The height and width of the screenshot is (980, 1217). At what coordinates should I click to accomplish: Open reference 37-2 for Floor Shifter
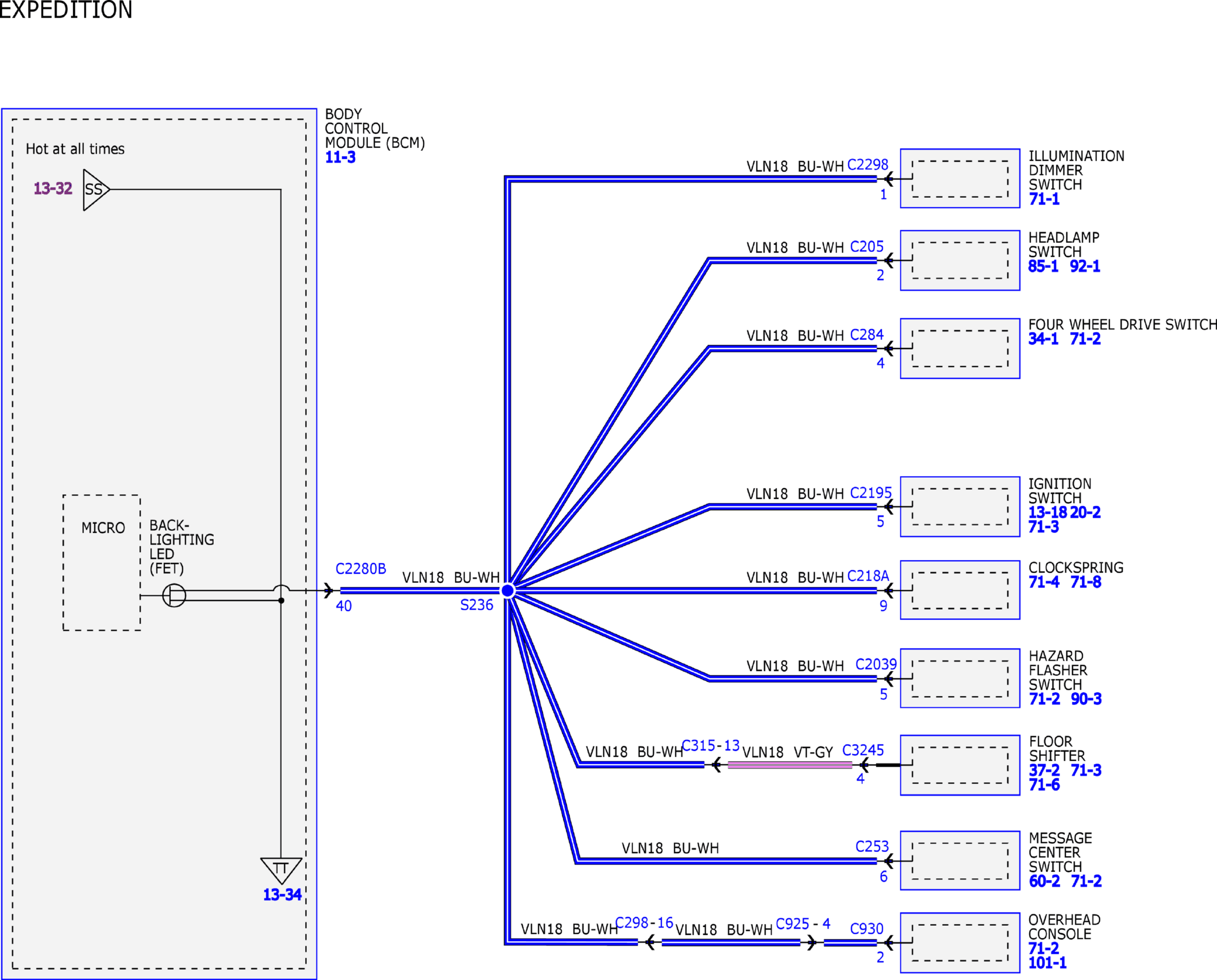(1044, 770)
